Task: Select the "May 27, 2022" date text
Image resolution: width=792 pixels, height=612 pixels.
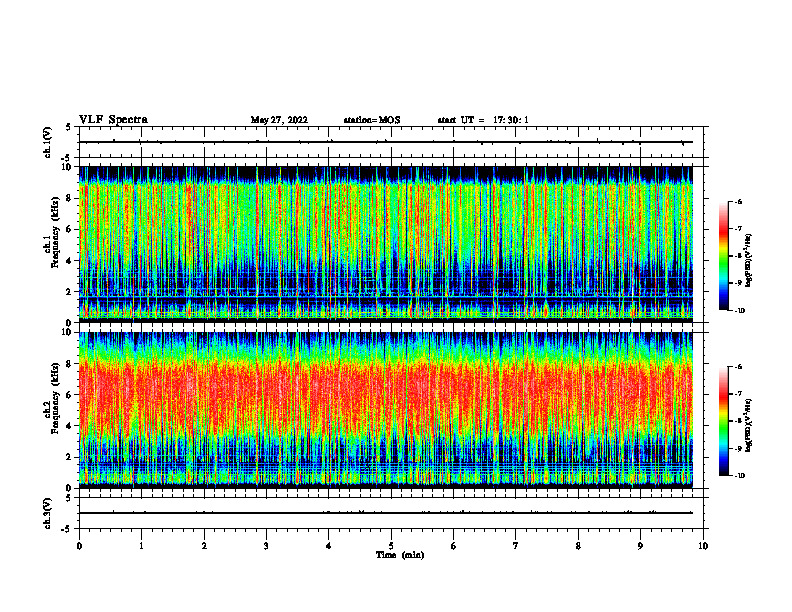Action: click(279, 120)
